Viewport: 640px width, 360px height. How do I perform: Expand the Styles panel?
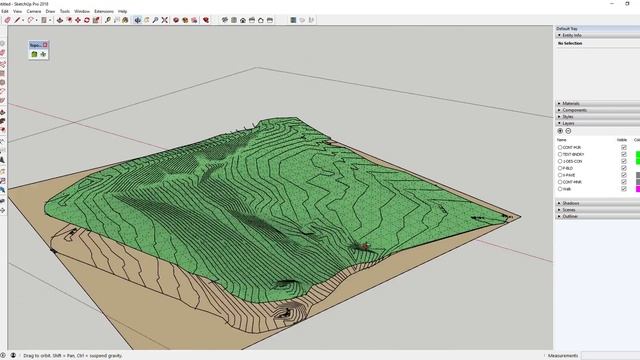coord(598,117)
